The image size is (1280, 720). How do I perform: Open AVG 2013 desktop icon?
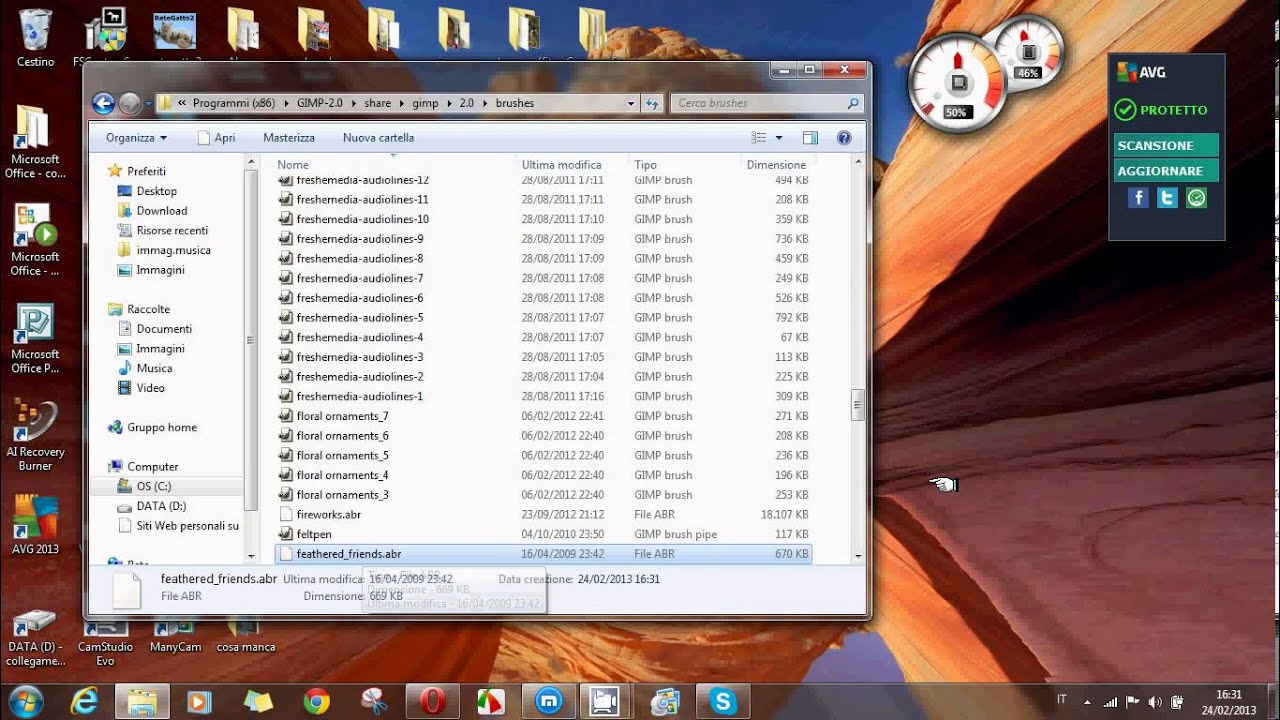[35, 525]
